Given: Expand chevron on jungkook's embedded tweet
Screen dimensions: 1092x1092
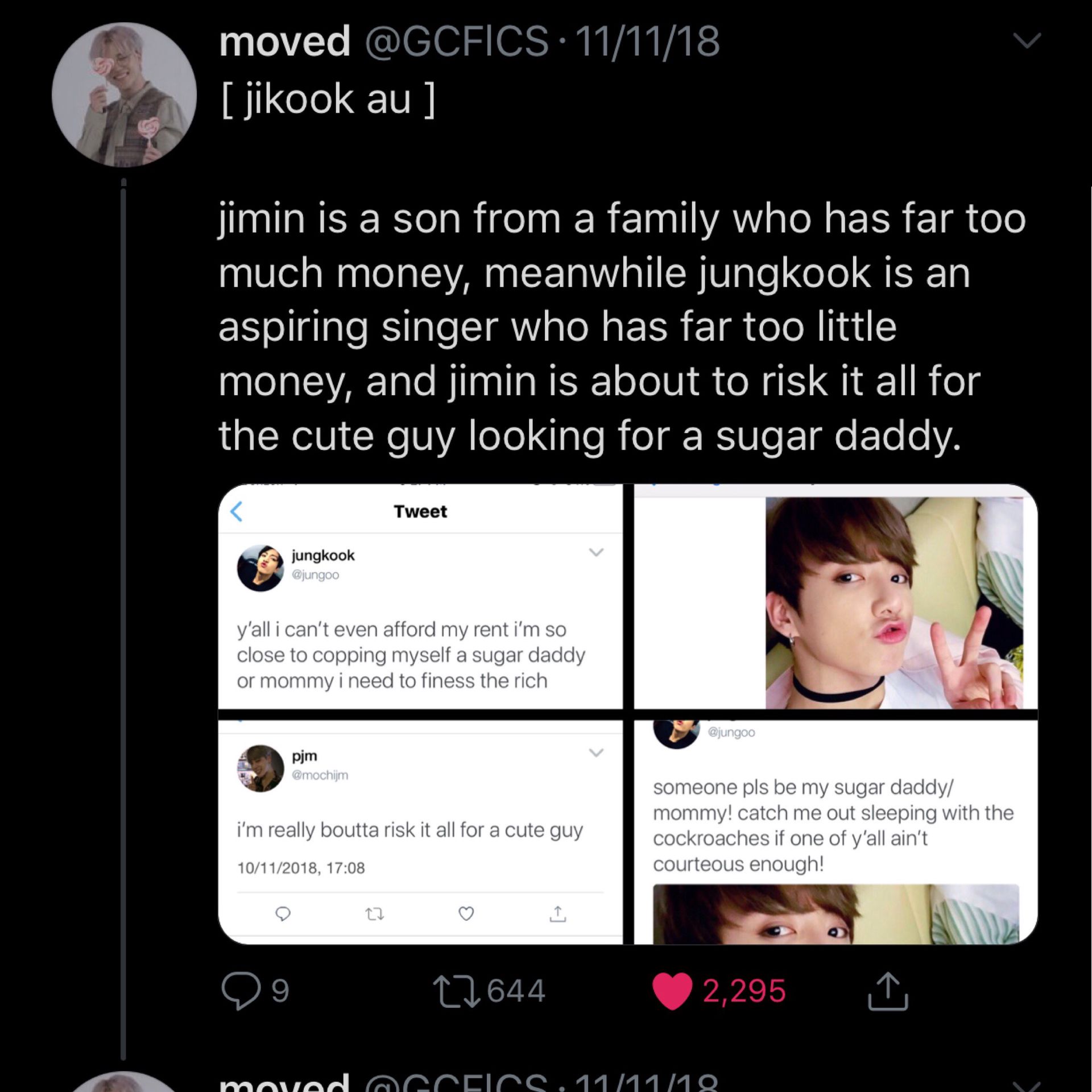Looking at the screenshot, I should (x=596, y=552).
